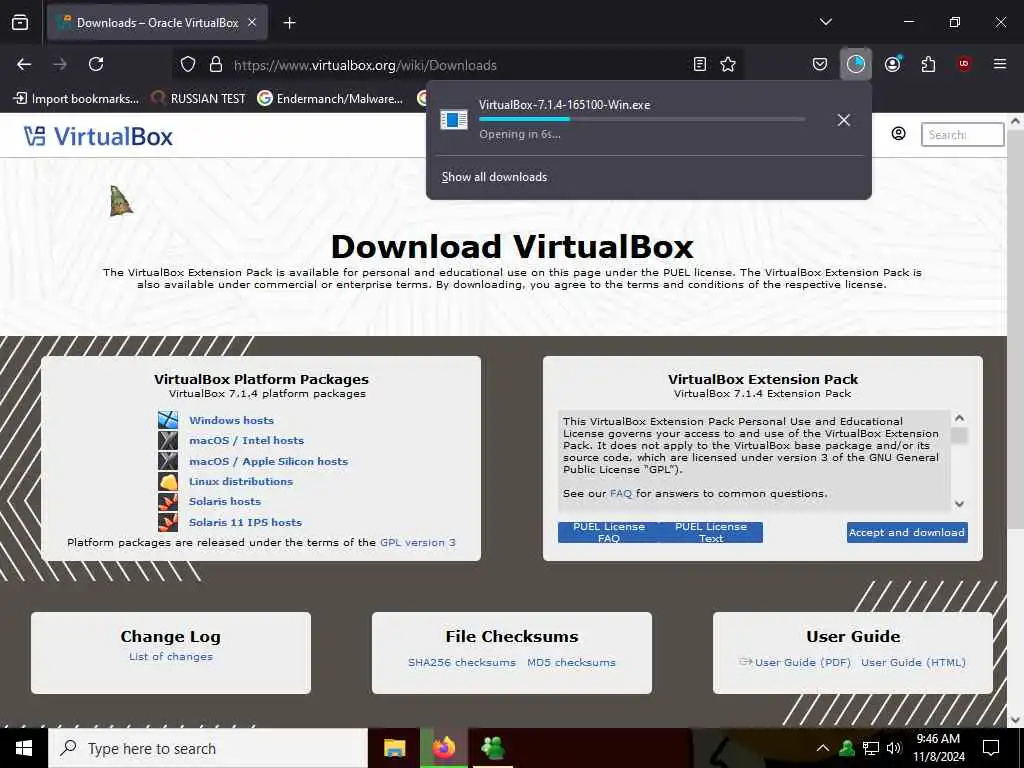The image size is (1024, 768).
Task: Click the uBlock Origin extension icon
Action: (964, 64)
